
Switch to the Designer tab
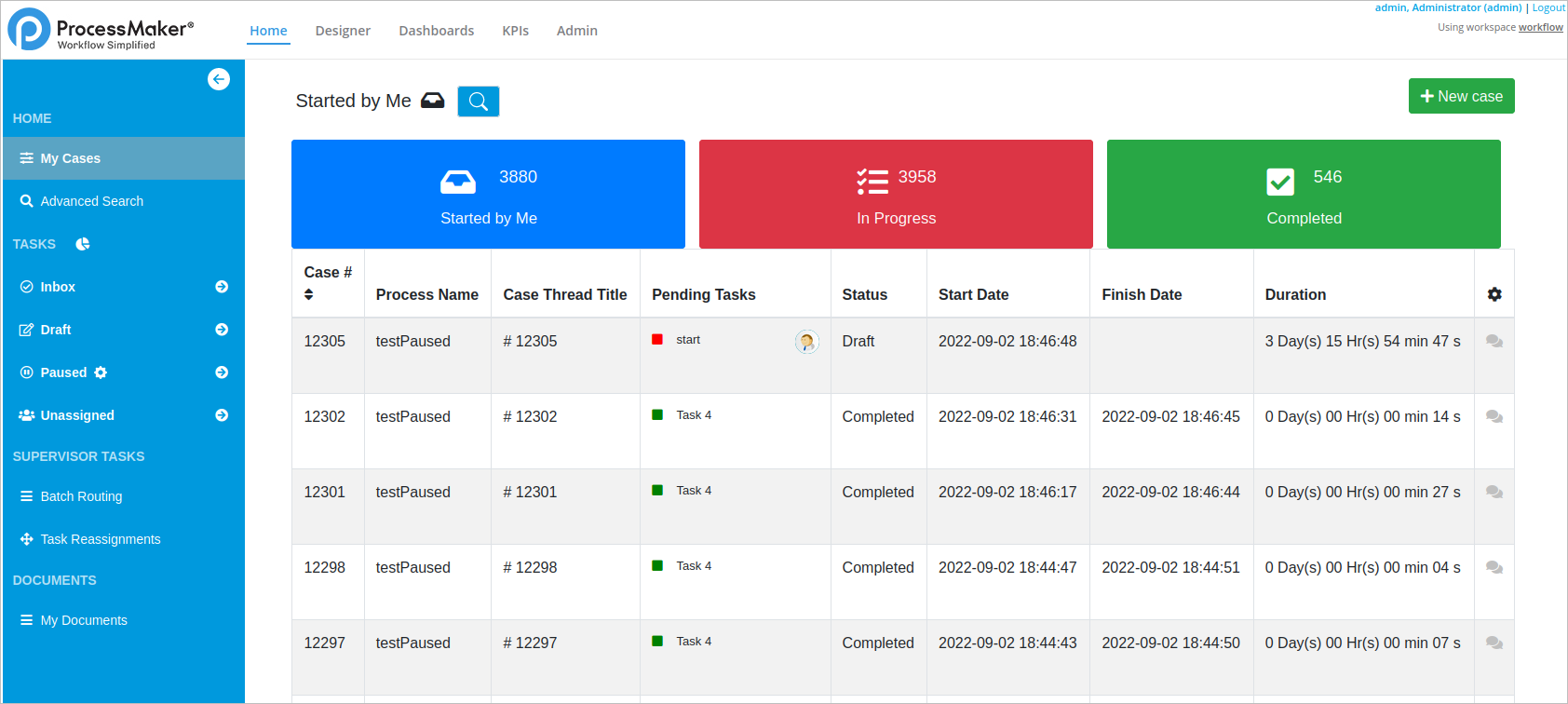[x=343, y=31]
